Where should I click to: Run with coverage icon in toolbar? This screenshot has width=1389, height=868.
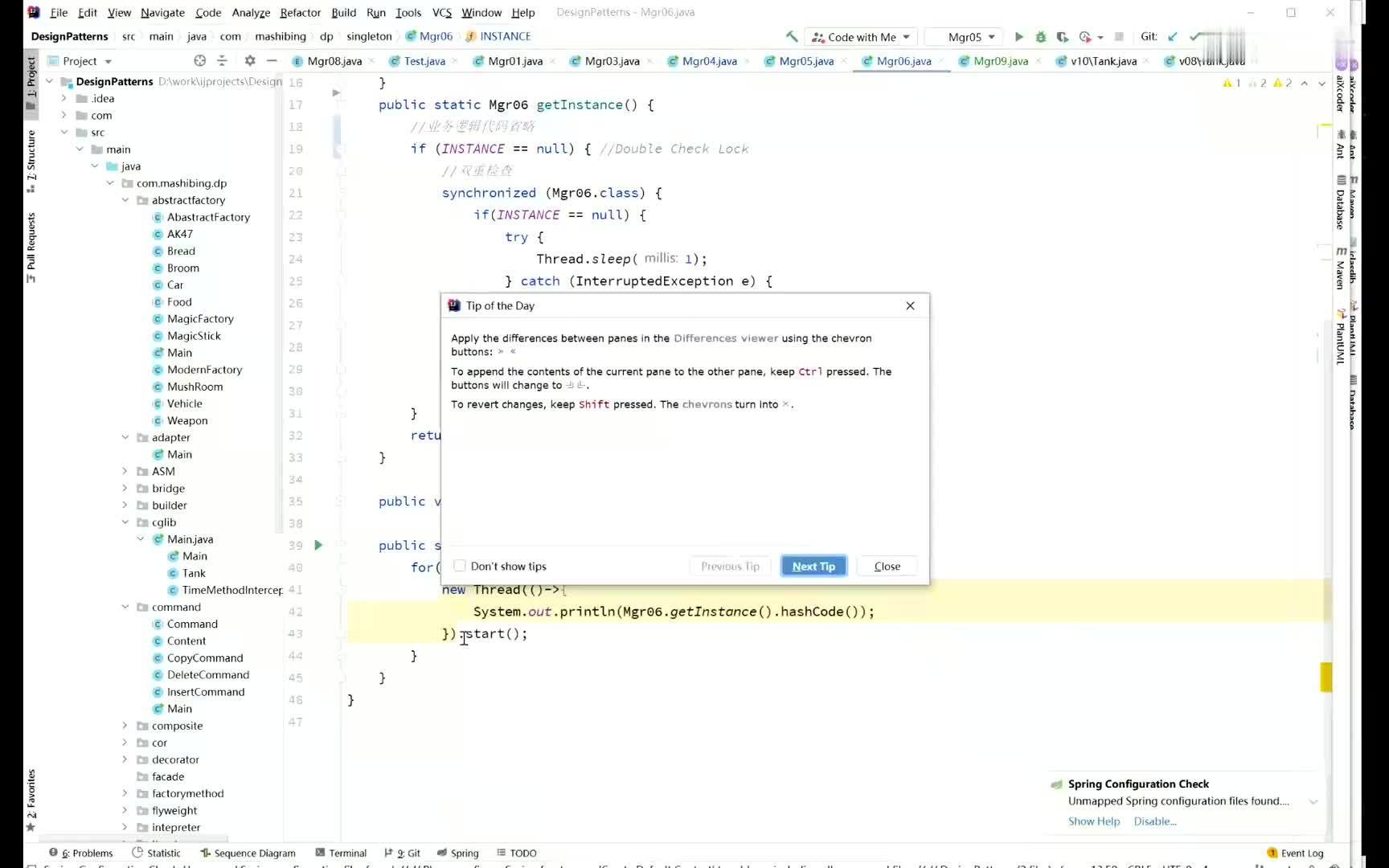pyautogui.click(x=1063, y=37)
